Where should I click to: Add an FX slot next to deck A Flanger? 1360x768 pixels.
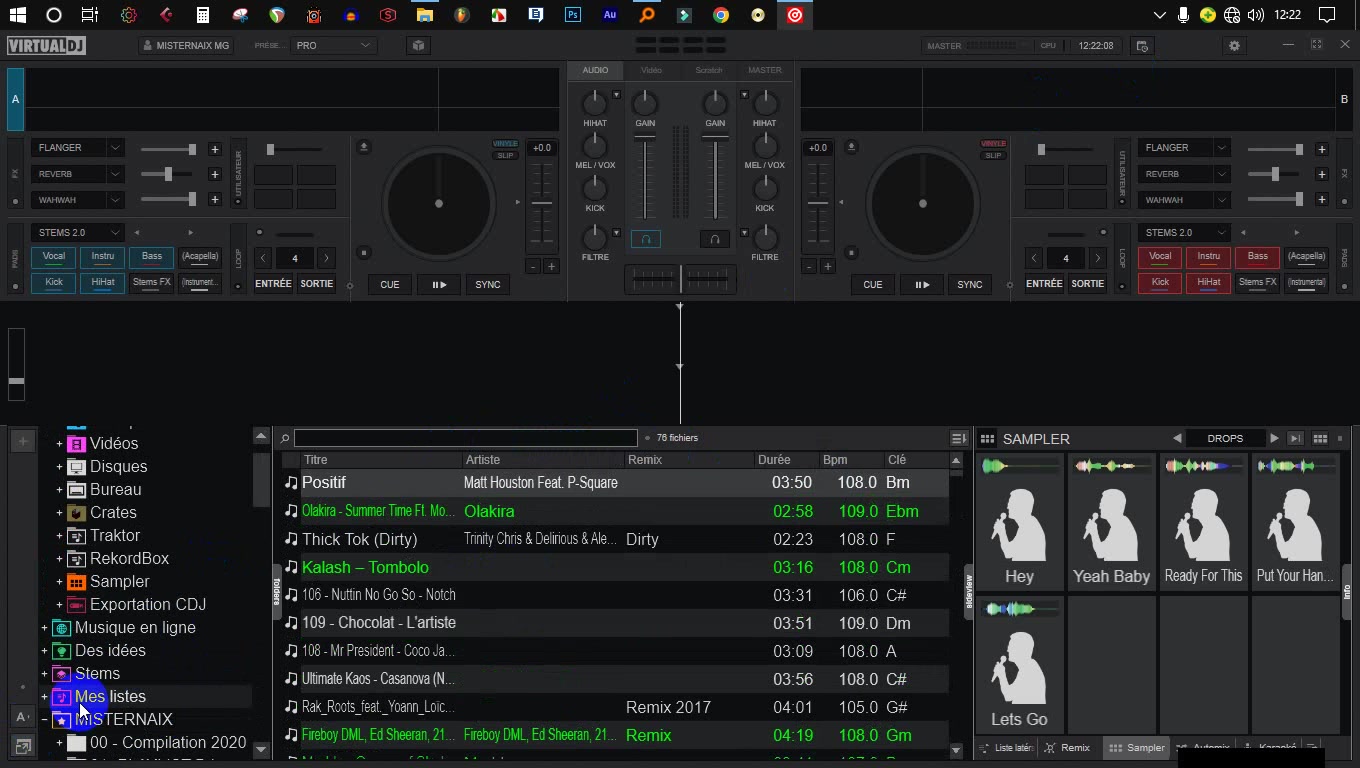(x=214, y=149)
